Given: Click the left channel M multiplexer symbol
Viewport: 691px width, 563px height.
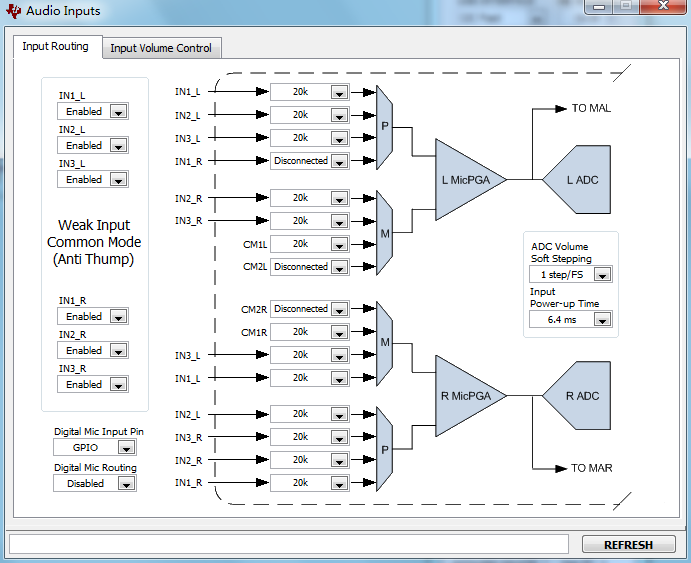Looking at the screenshot, I should point(384,233).
